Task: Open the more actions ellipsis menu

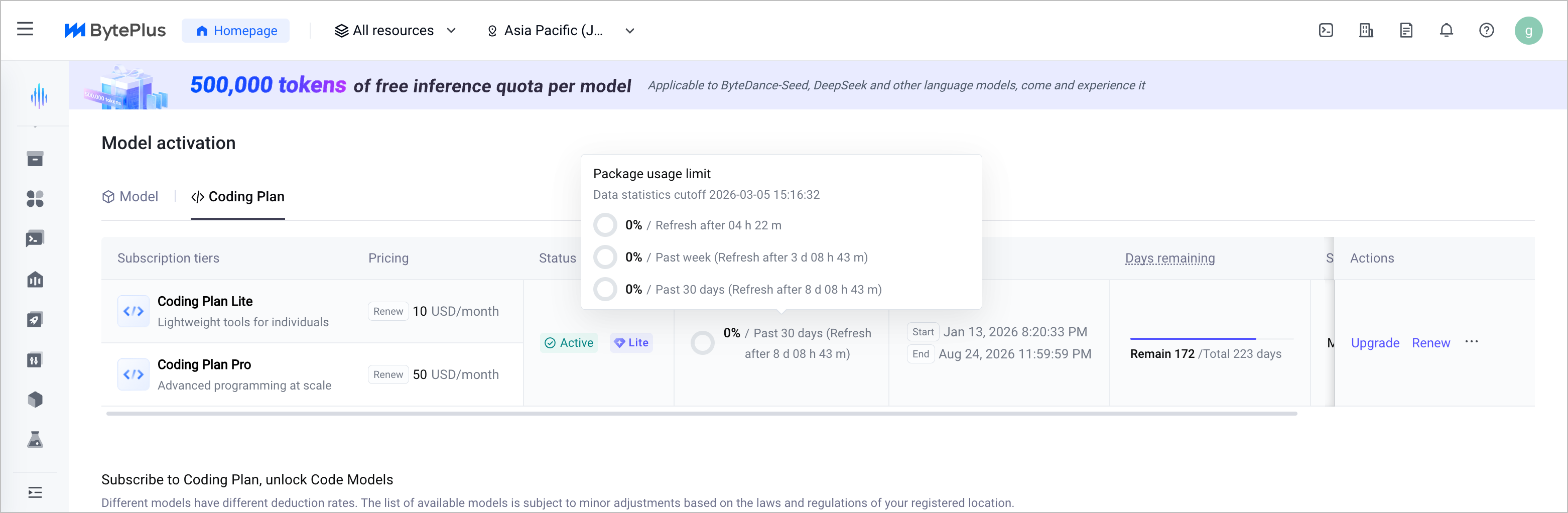Action: 1471,342
